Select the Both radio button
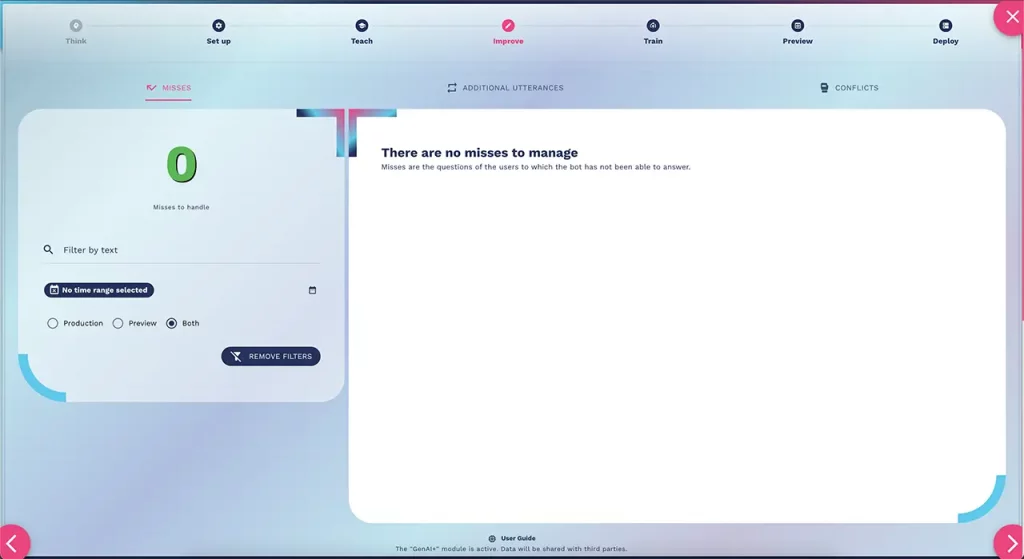 [x=171, y=323]
